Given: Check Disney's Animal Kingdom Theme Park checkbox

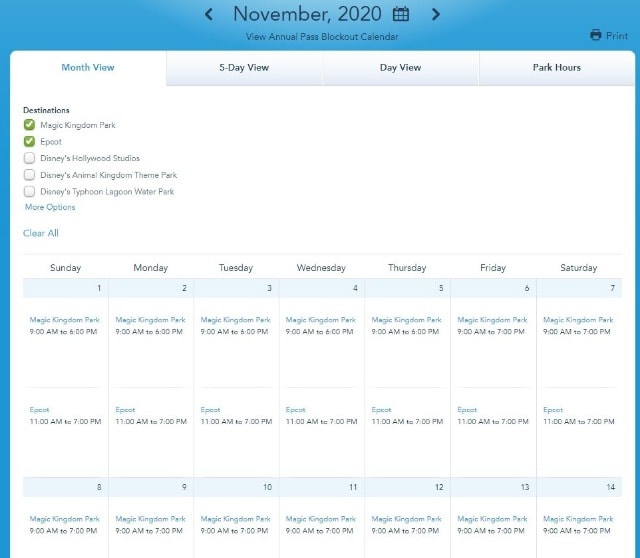Looking at the screenshot, I should (x=29, y=175).
